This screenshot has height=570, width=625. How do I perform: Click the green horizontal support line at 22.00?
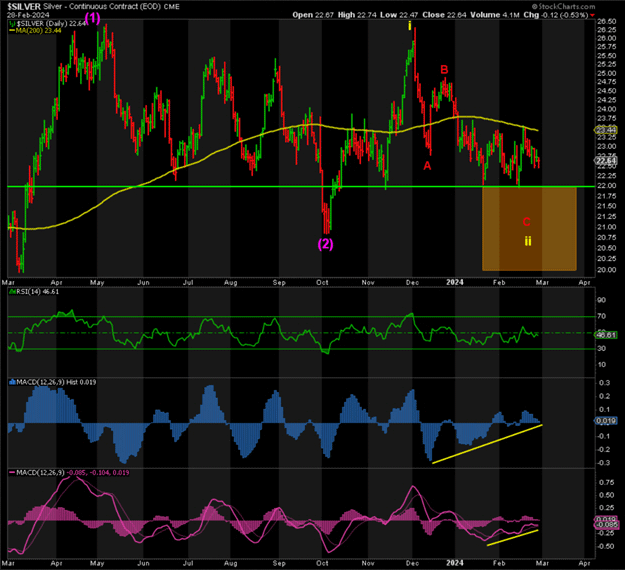[250, 186]
